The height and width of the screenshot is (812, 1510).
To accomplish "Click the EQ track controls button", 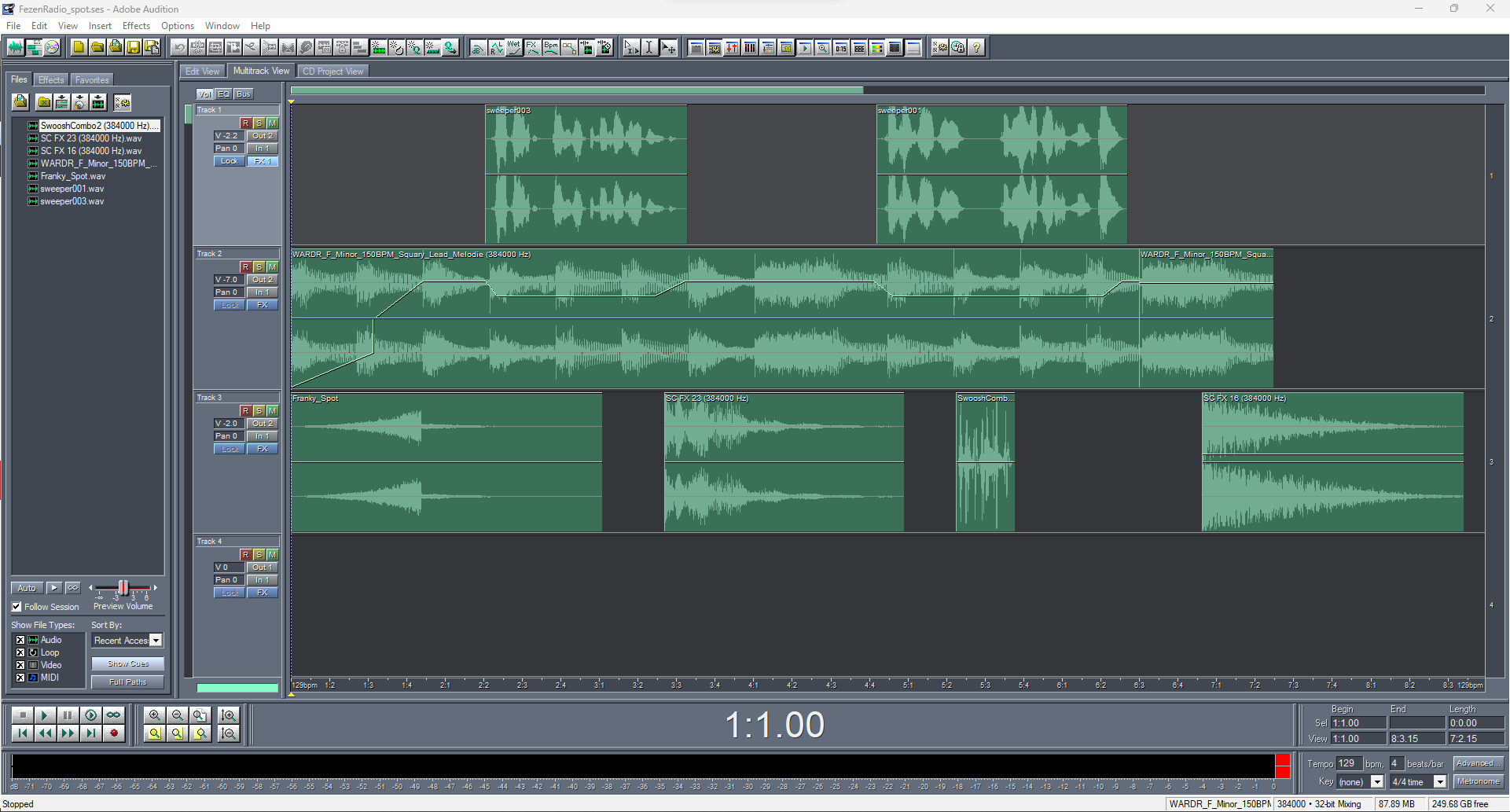I will [224, 94].
